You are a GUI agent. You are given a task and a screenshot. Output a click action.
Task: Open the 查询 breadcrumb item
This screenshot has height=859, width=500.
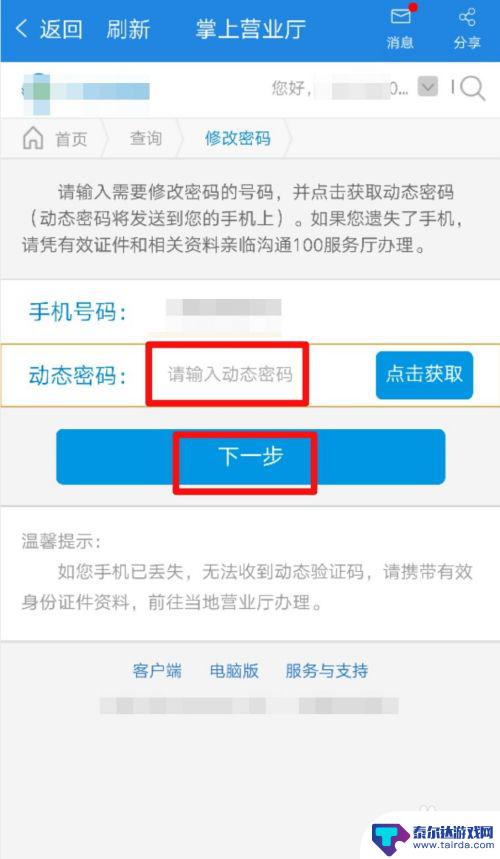point(146,138)
